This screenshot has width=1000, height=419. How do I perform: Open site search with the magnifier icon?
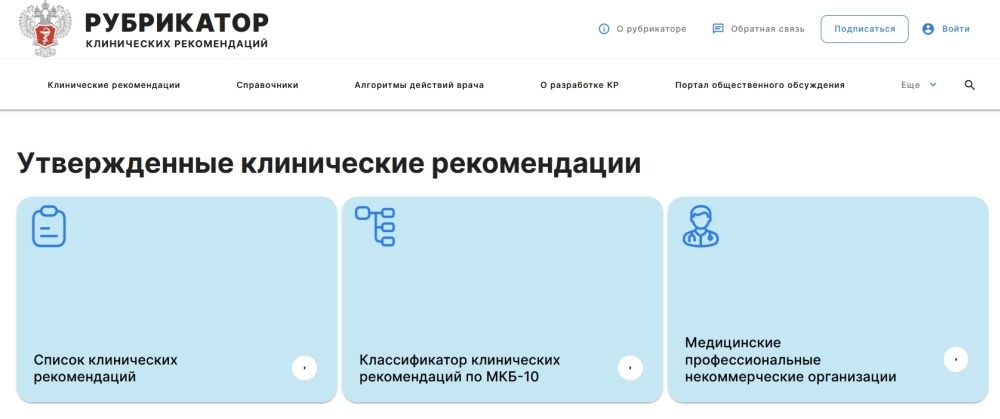[969, 85]
